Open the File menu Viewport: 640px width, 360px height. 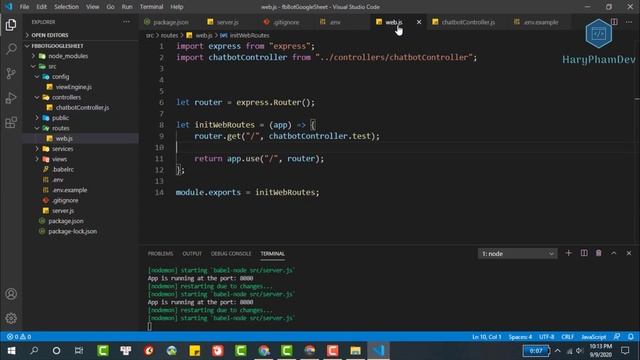pos(24,7)
